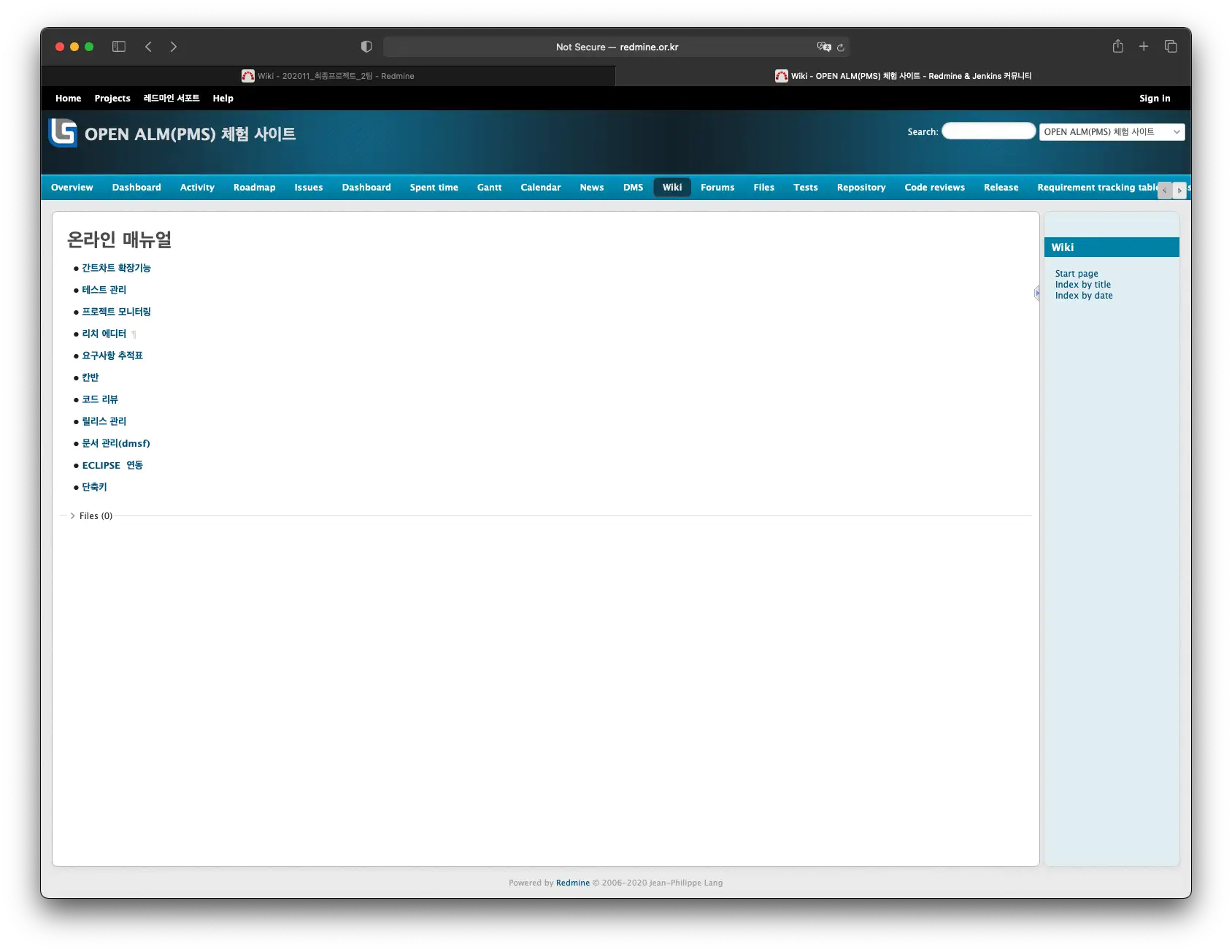
Task: Go forward with the right arrow
Action: (173, 47)
